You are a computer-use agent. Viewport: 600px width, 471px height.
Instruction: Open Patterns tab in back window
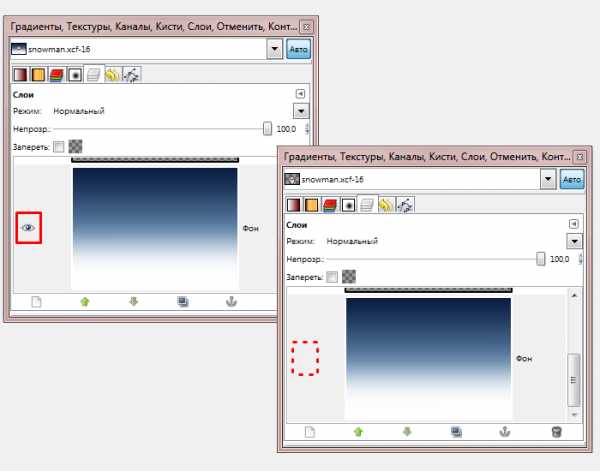[x=38, y=75]
